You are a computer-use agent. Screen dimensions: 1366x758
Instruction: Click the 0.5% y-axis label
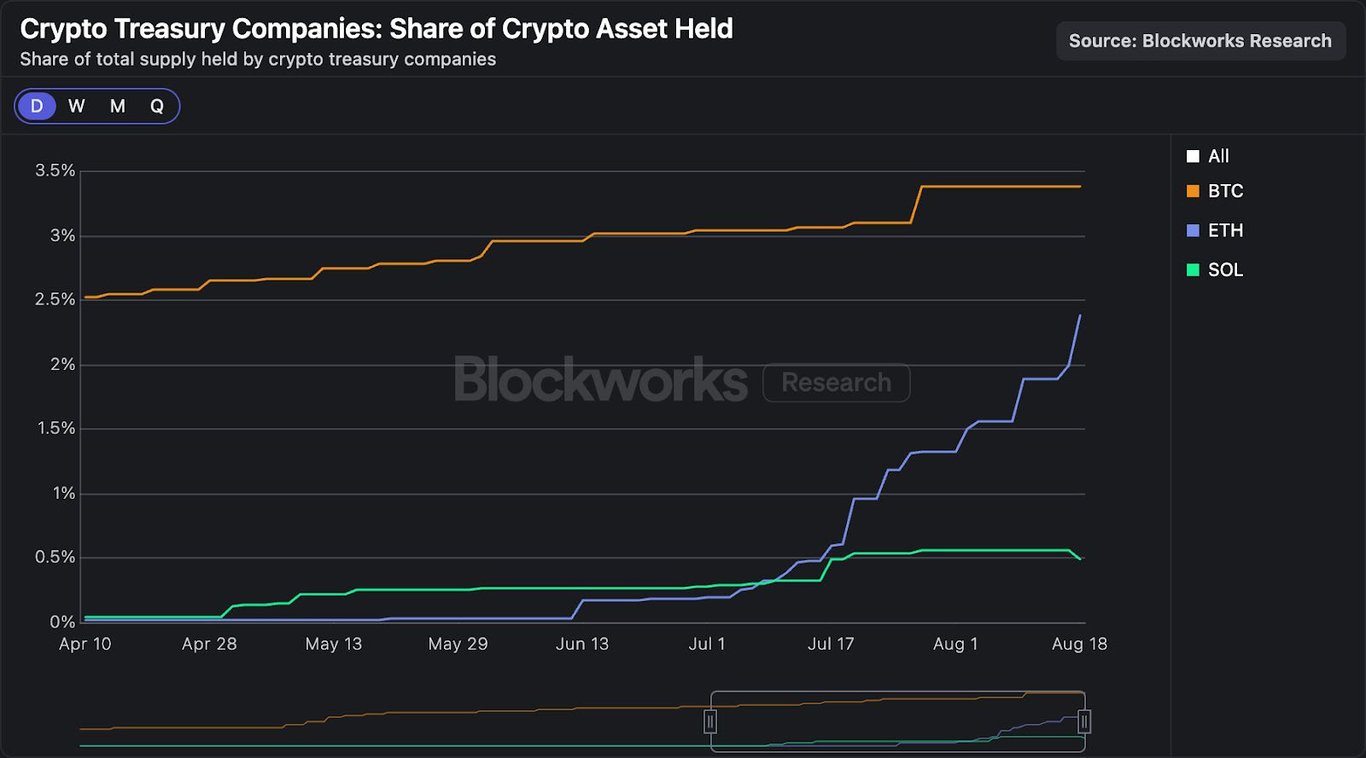[55, 558]
